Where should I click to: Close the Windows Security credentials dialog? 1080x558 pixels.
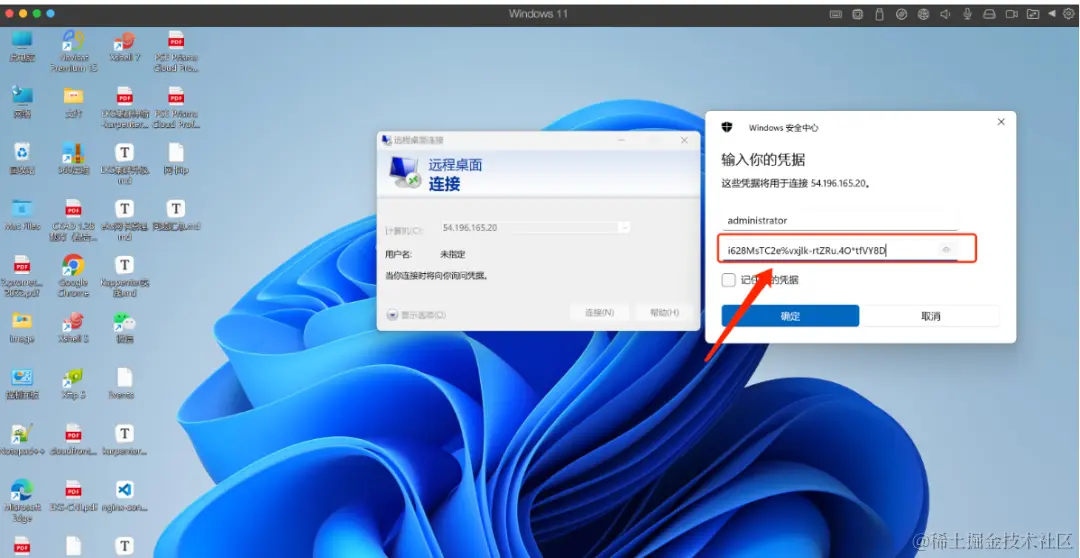click(1001, 122)
